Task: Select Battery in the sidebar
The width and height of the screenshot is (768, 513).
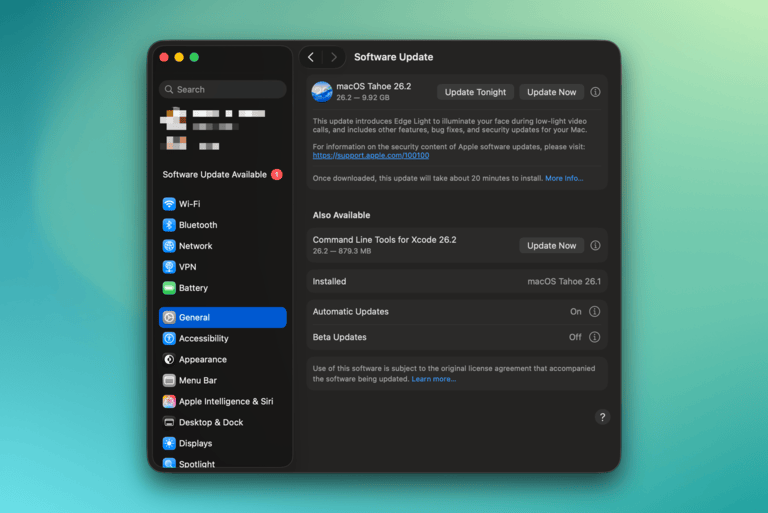Action: coord(223,288)
